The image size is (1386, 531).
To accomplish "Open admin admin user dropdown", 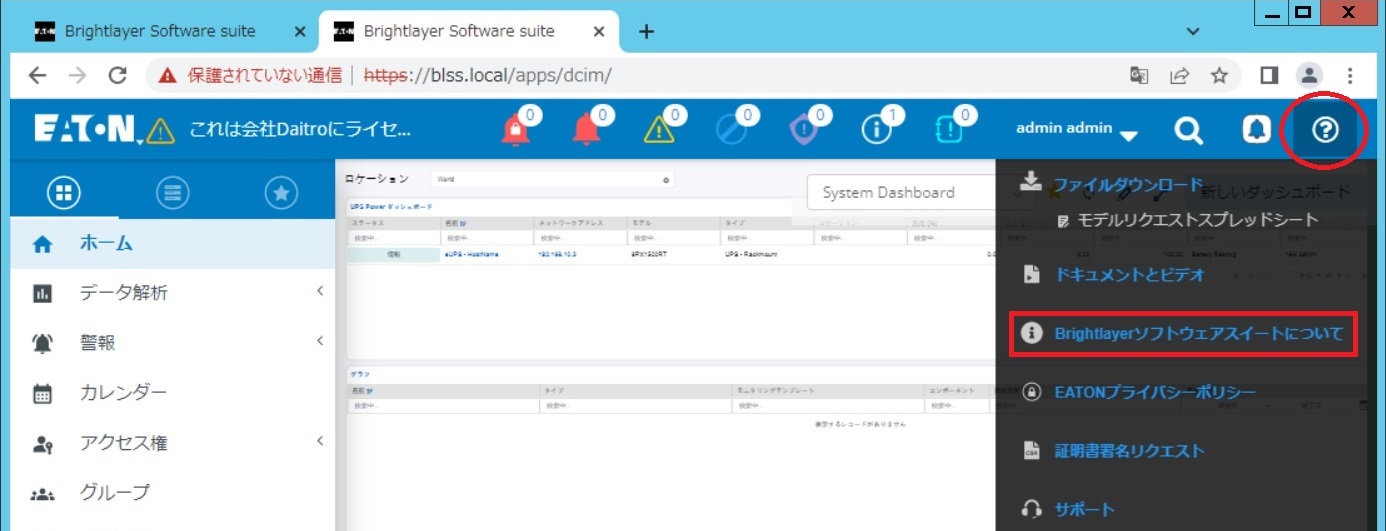I will click(1077, 130).
